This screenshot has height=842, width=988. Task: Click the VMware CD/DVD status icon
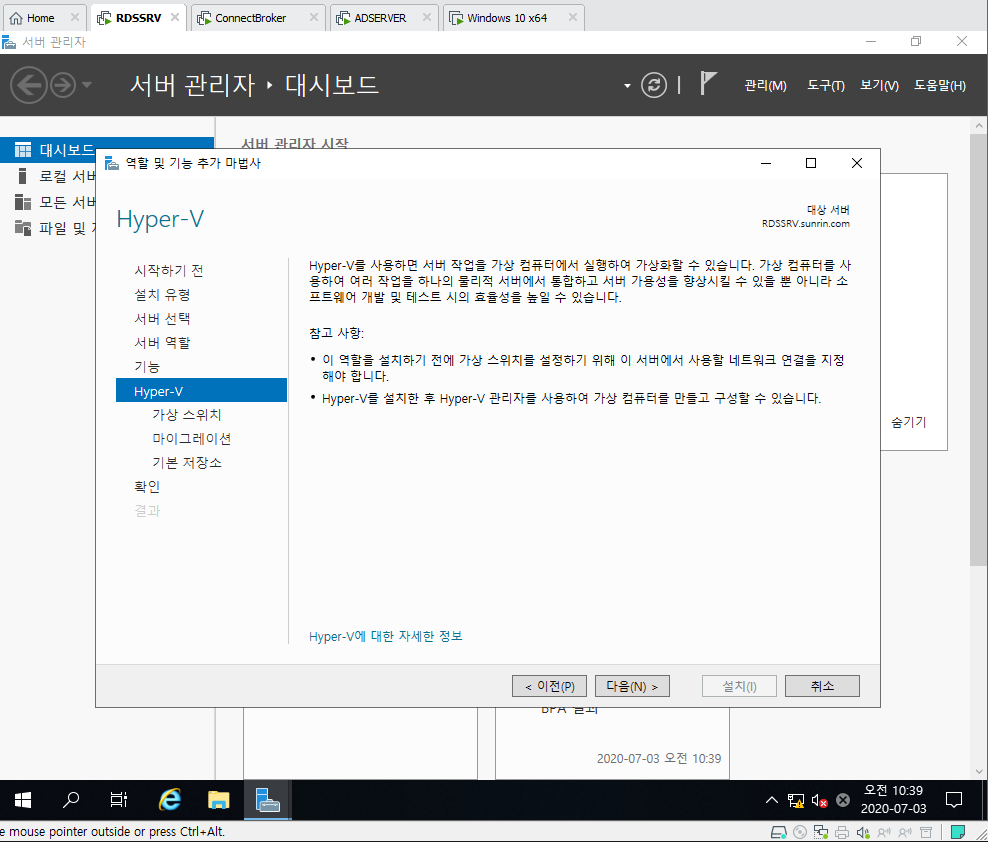[x=800, y=832]
